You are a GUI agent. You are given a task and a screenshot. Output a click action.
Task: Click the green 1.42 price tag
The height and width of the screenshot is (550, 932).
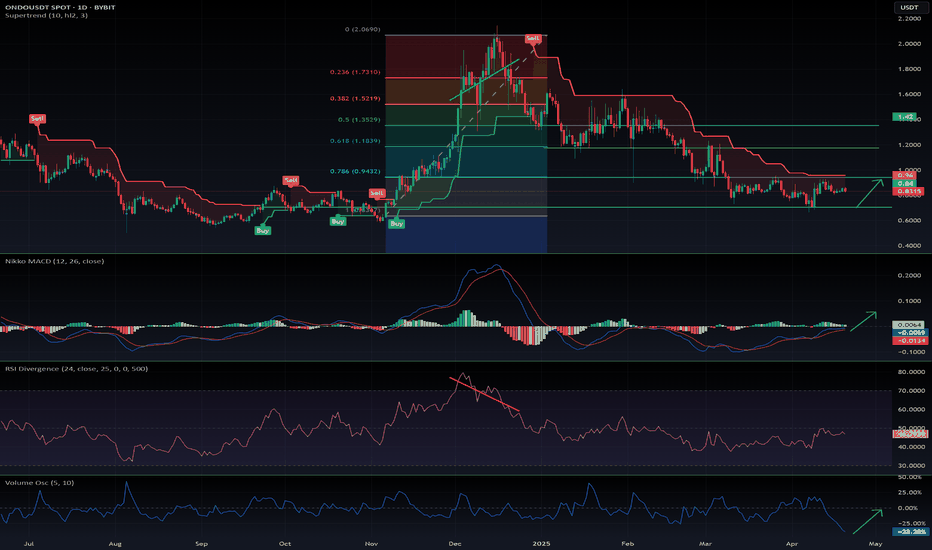(905, 117)
